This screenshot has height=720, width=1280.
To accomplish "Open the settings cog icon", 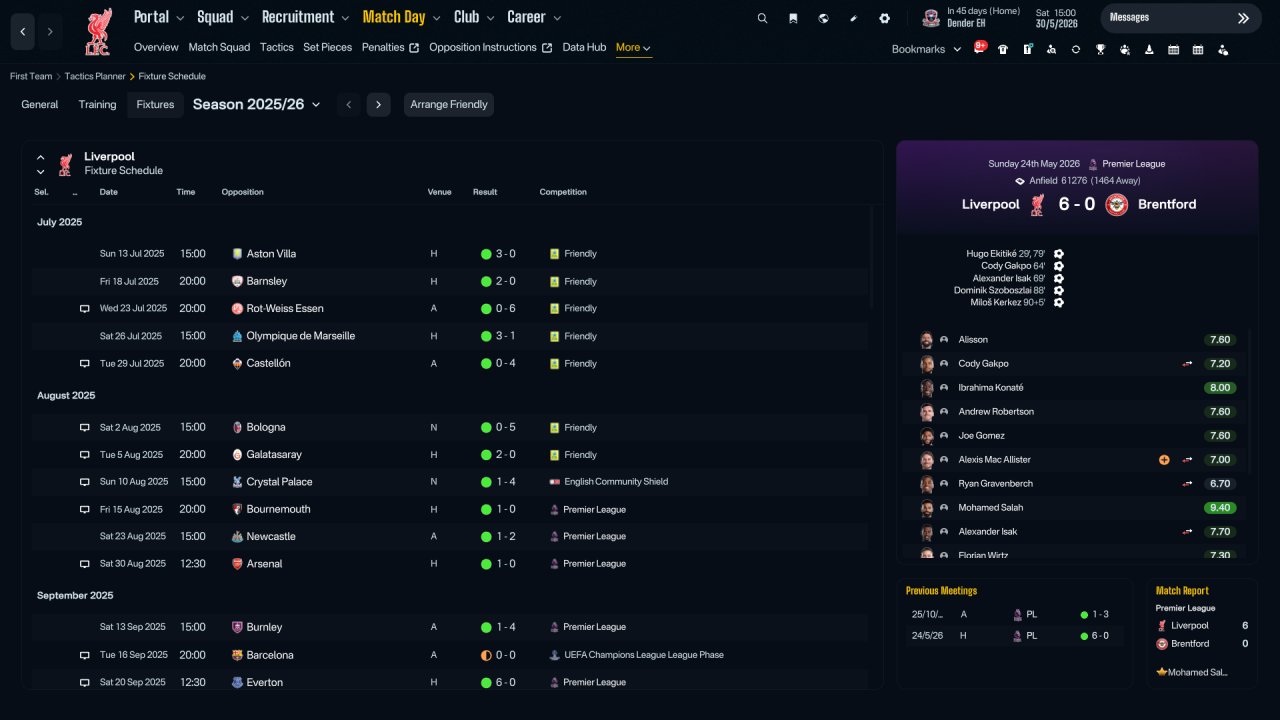I will pyautogui.click(x=884, y=18).
